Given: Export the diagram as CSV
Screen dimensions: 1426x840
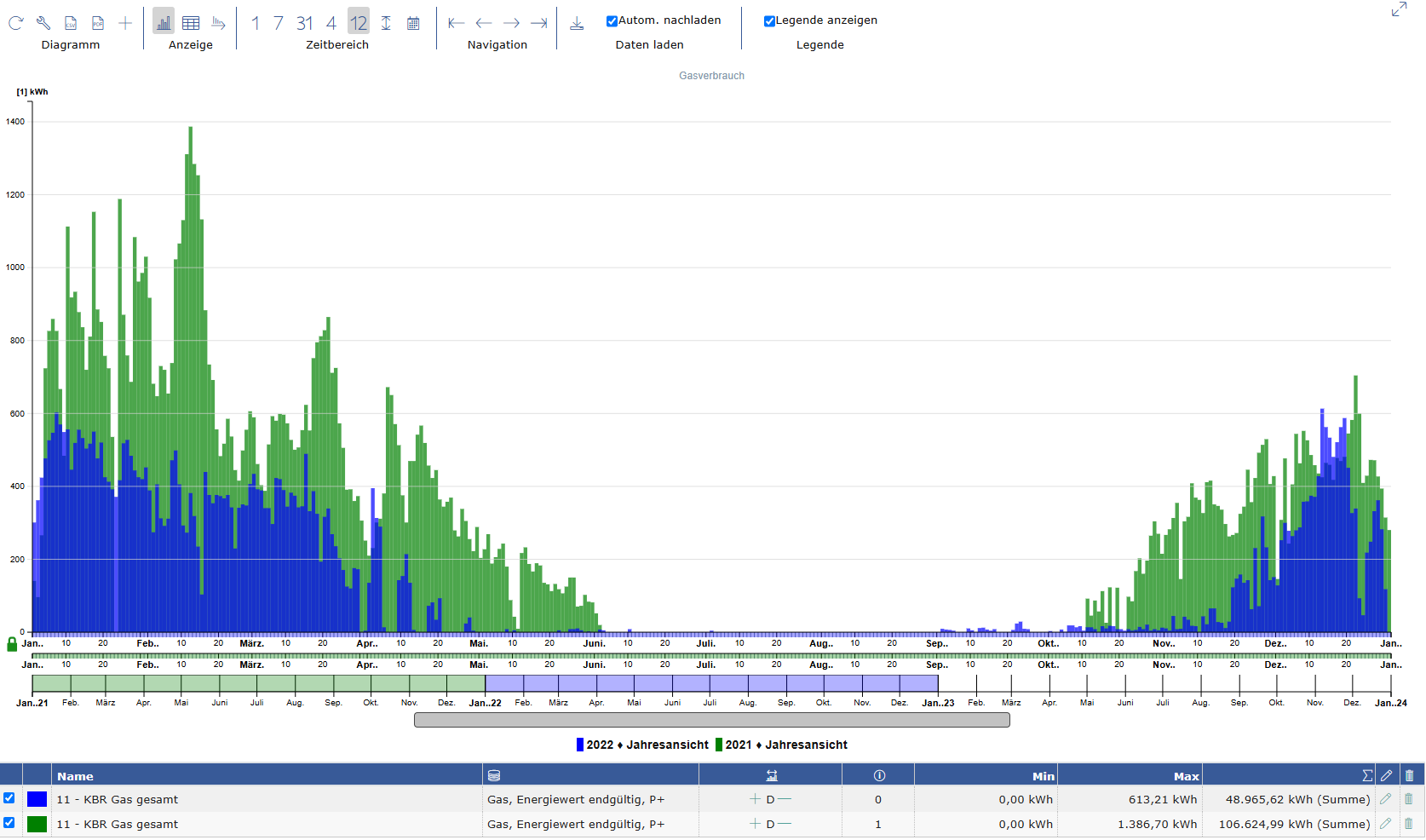Looking at the screenshot, I should click(x=72, y=23).
